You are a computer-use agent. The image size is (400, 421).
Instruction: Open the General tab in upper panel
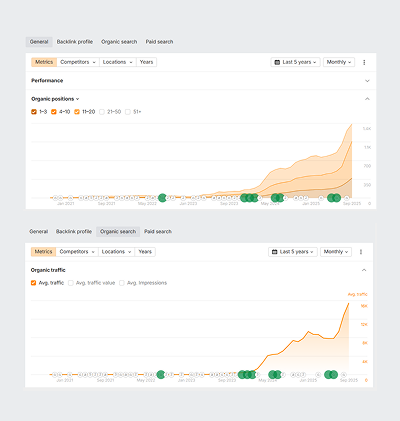[39, 42]
